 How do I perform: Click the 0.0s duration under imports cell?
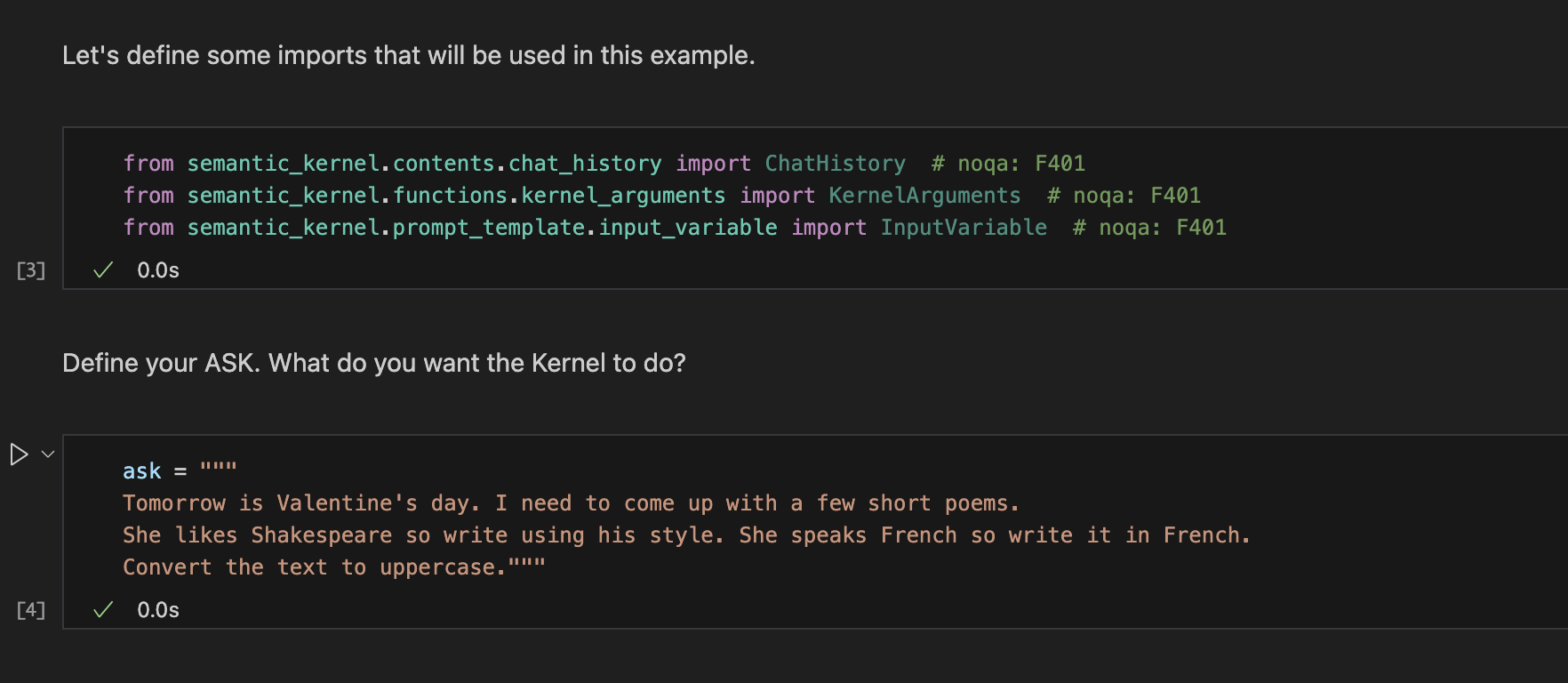tap(158, 270)
